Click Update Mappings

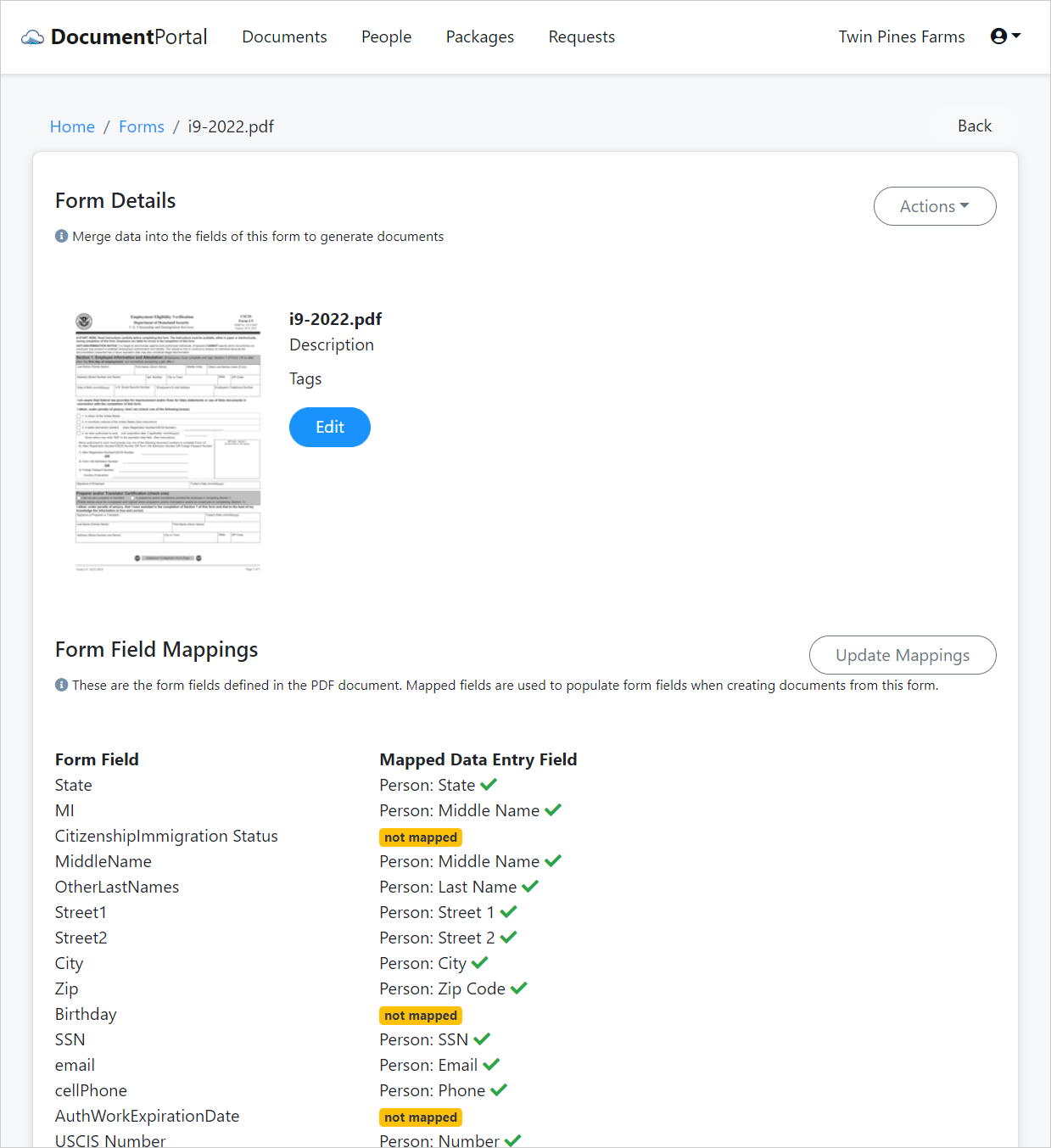coord(902,654)
